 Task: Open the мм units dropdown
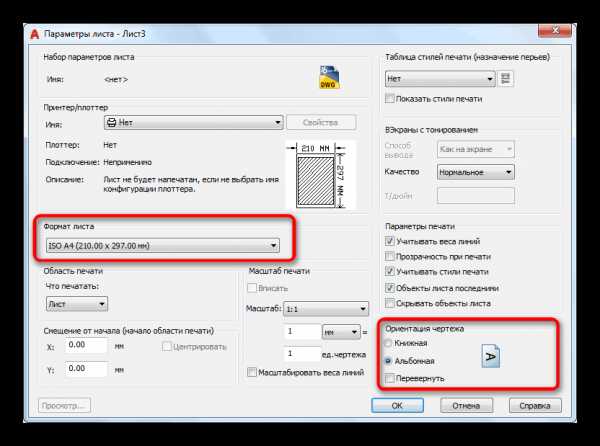[x=341, y=332]
